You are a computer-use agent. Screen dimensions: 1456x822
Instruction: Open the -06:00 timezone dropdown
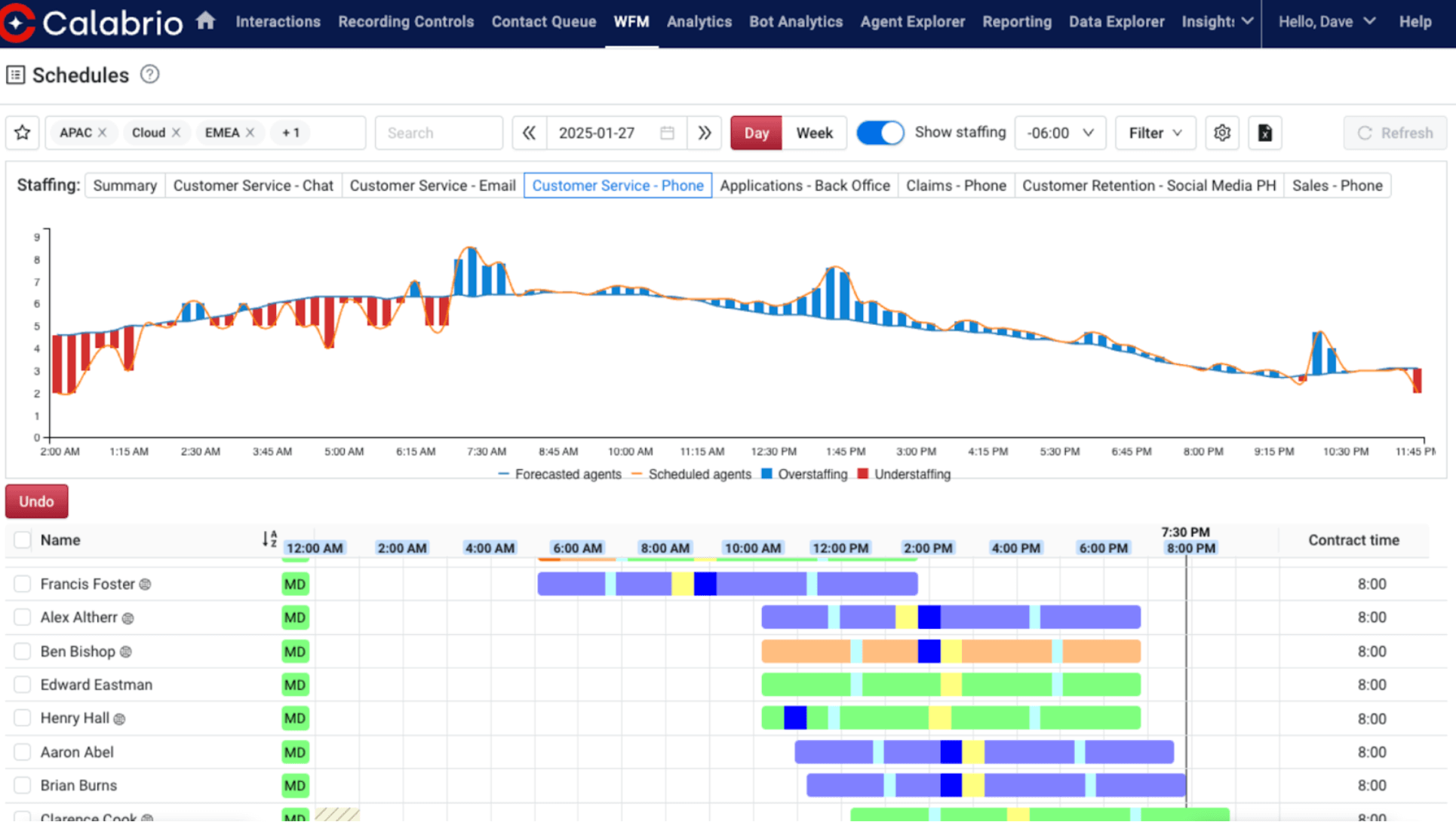[1060, 133]
